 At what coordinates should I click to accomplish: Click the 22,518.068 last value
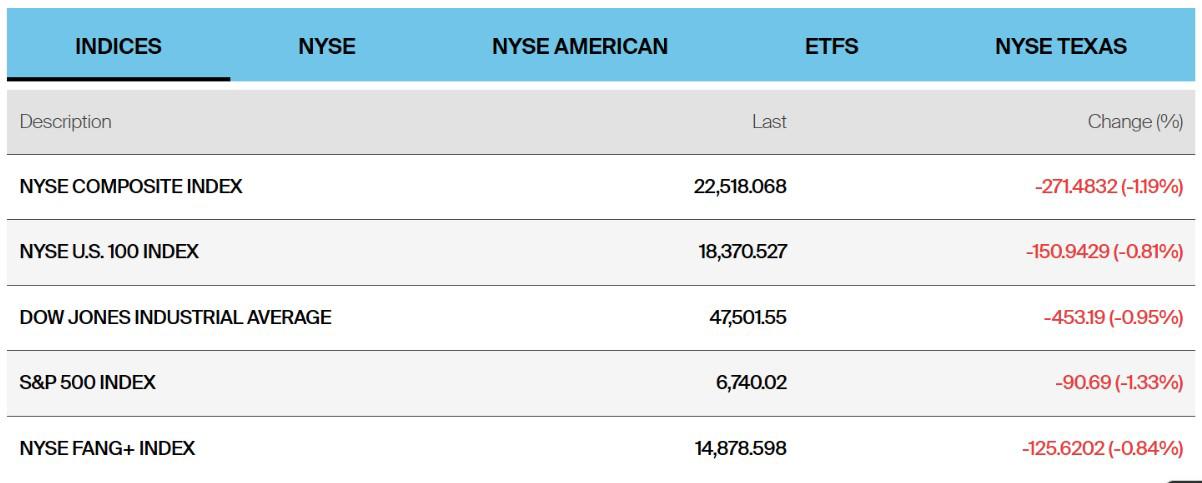pyautogui.click(x=740, y=186)
